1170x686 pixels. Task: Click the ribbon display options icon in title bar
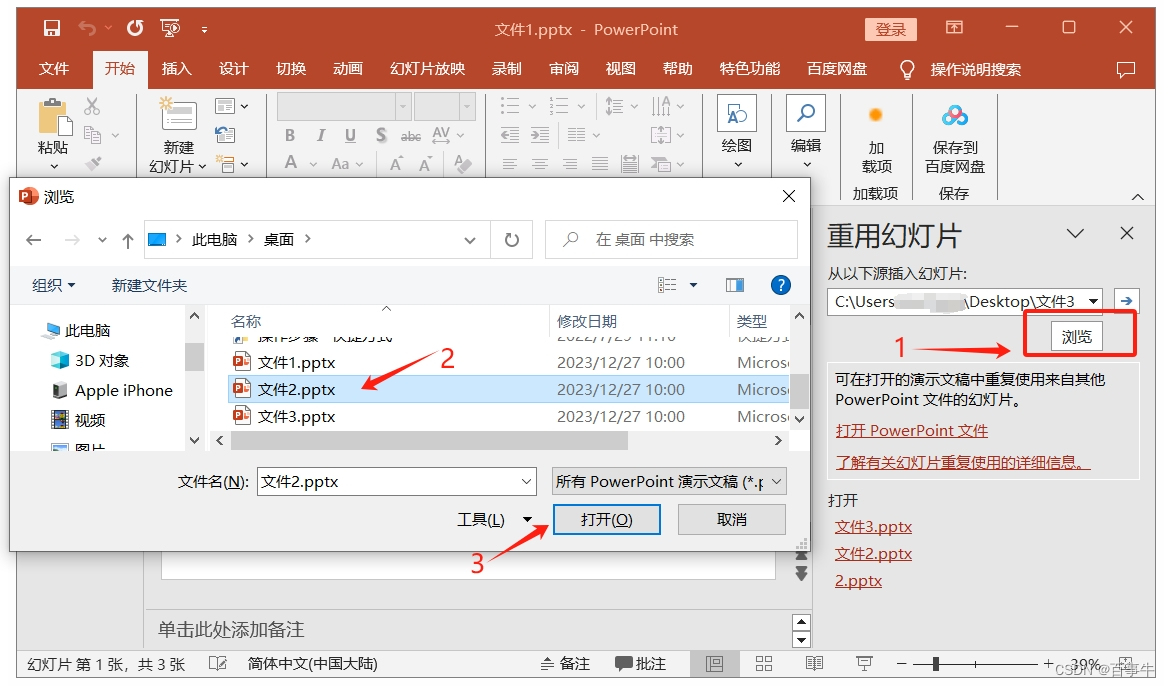(954, 28)
